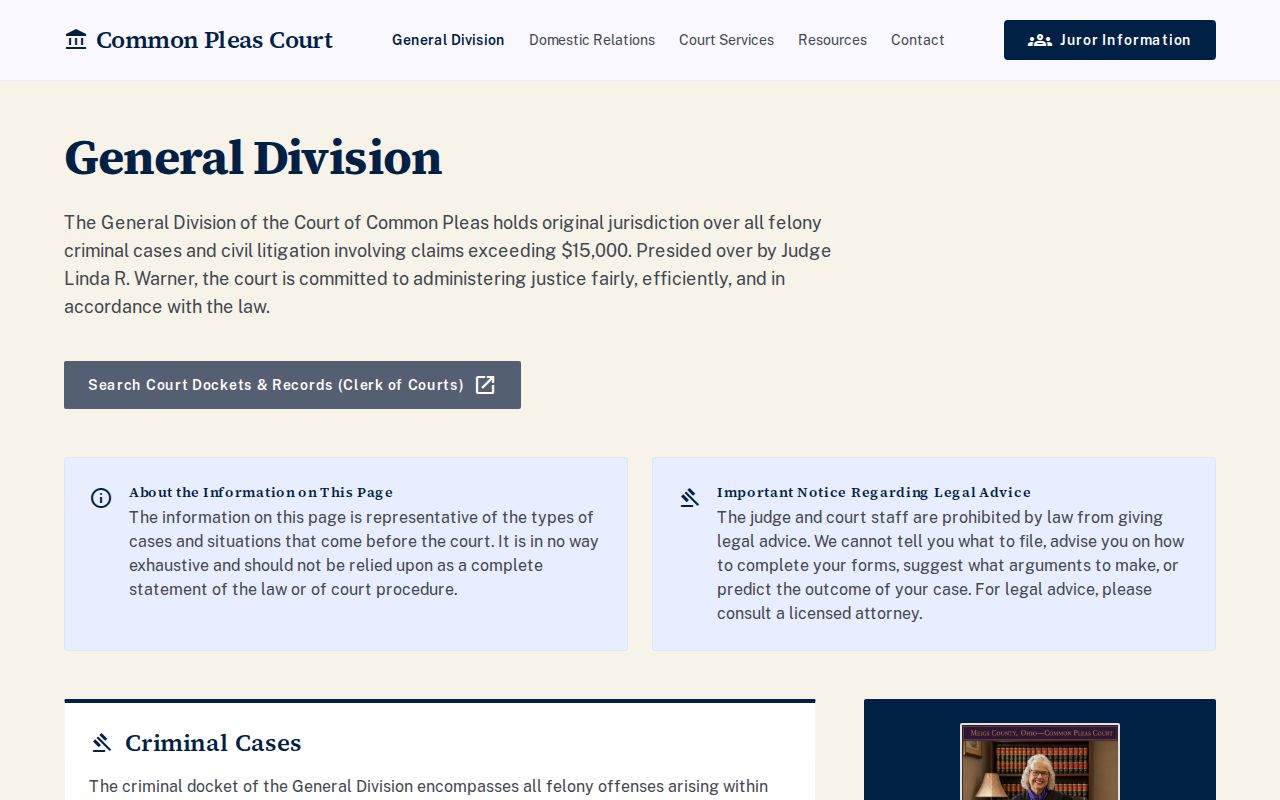
Task: Open the General Division nav item
Action: tap(448, 40)
